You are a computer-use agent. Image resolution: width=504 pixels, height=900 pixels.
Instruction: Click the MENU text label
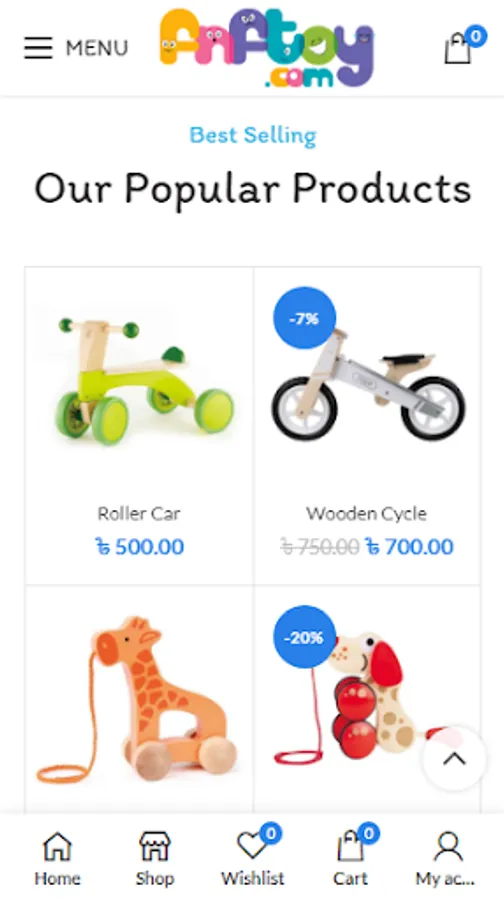(x=97, y=48)
